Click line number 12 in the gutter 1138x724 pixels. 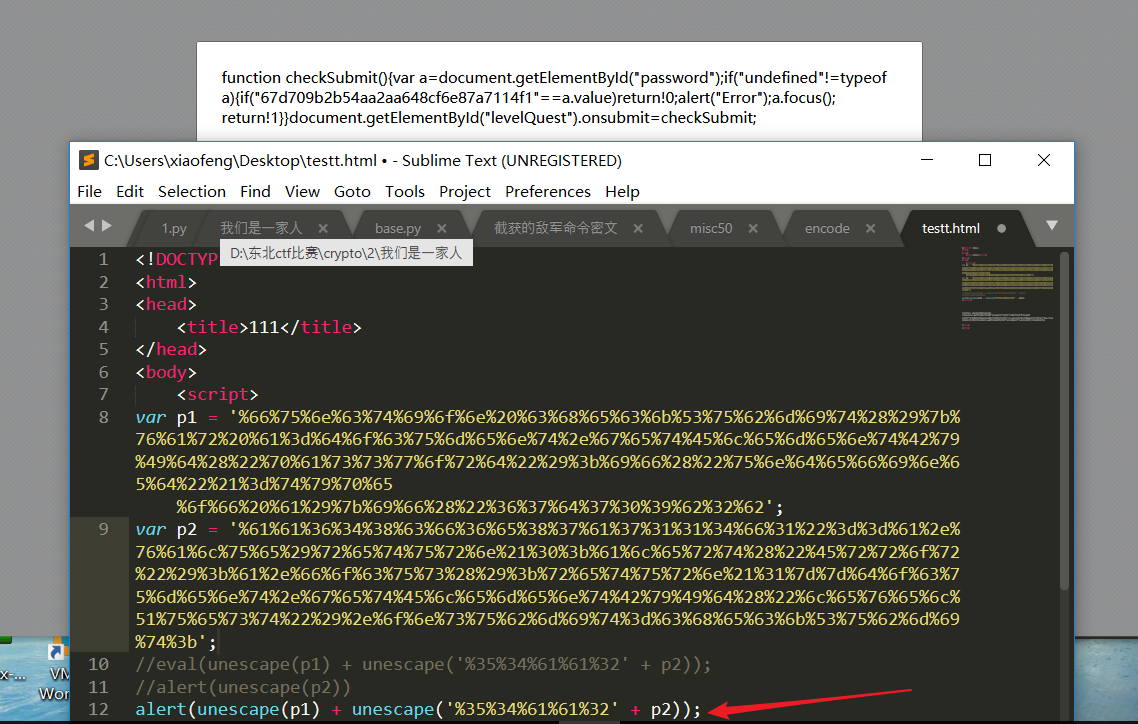[99, 709]
